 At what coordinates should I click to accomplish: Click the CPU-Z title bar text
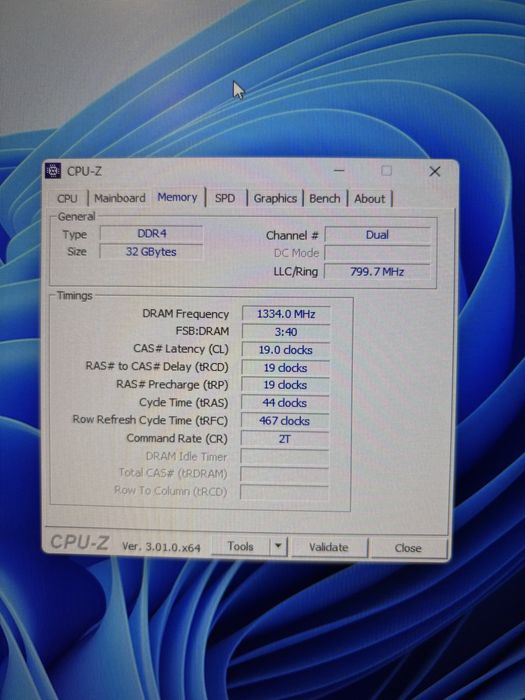point(84,171)
